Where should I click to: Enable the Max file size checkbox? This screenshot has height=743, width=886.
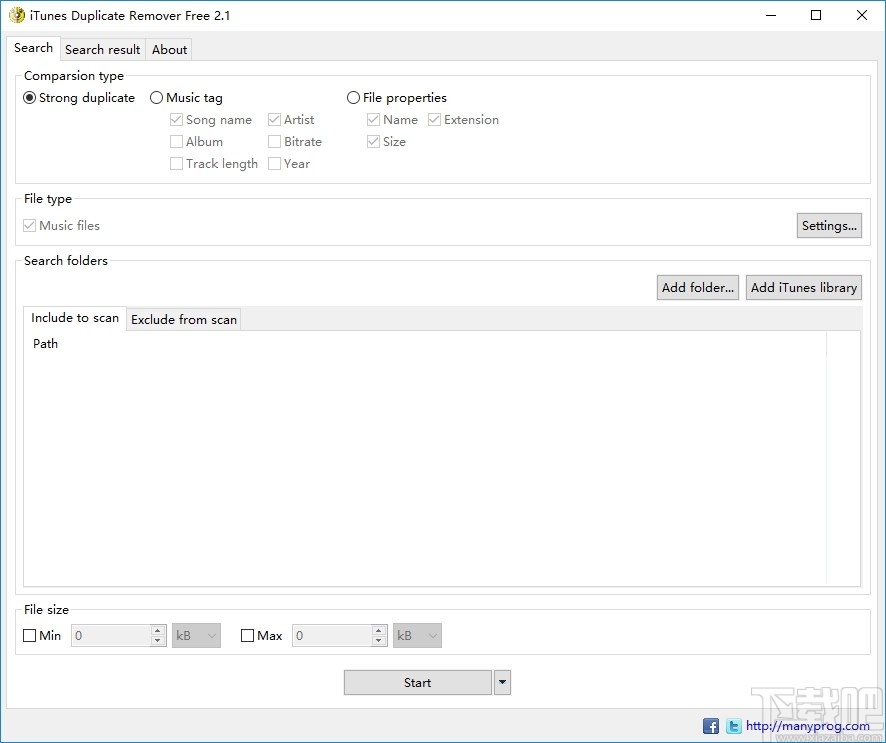[x=246, y=635]
